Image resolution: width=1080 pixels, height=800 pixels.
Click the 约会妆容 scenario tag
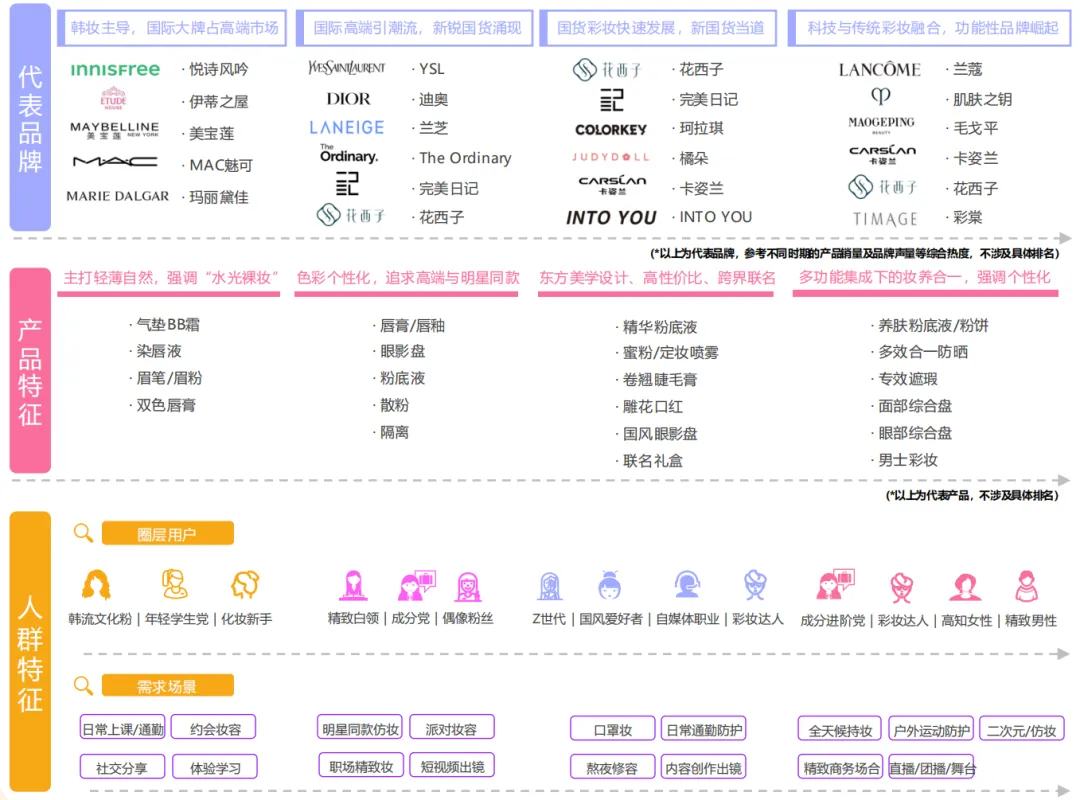(x=214, y=728)
